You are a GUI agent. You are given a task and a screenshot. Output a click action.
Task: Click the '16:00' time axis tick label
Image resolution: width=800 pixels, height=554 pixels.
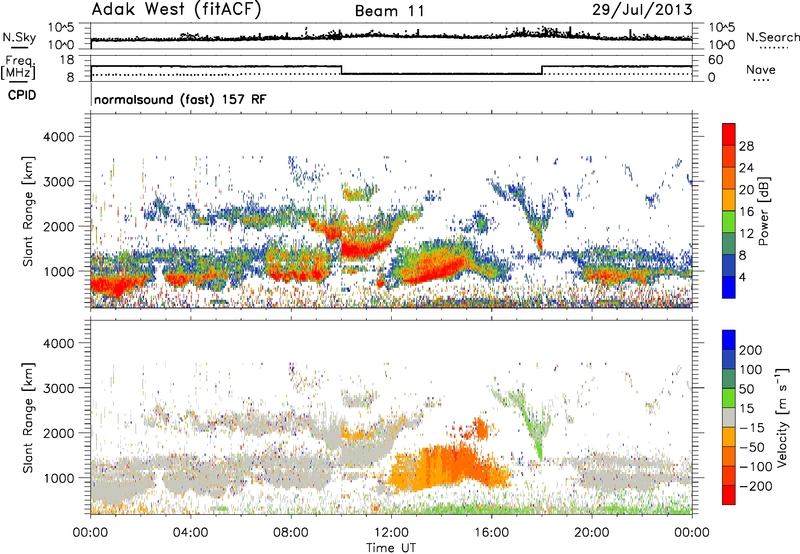[491, 533]
